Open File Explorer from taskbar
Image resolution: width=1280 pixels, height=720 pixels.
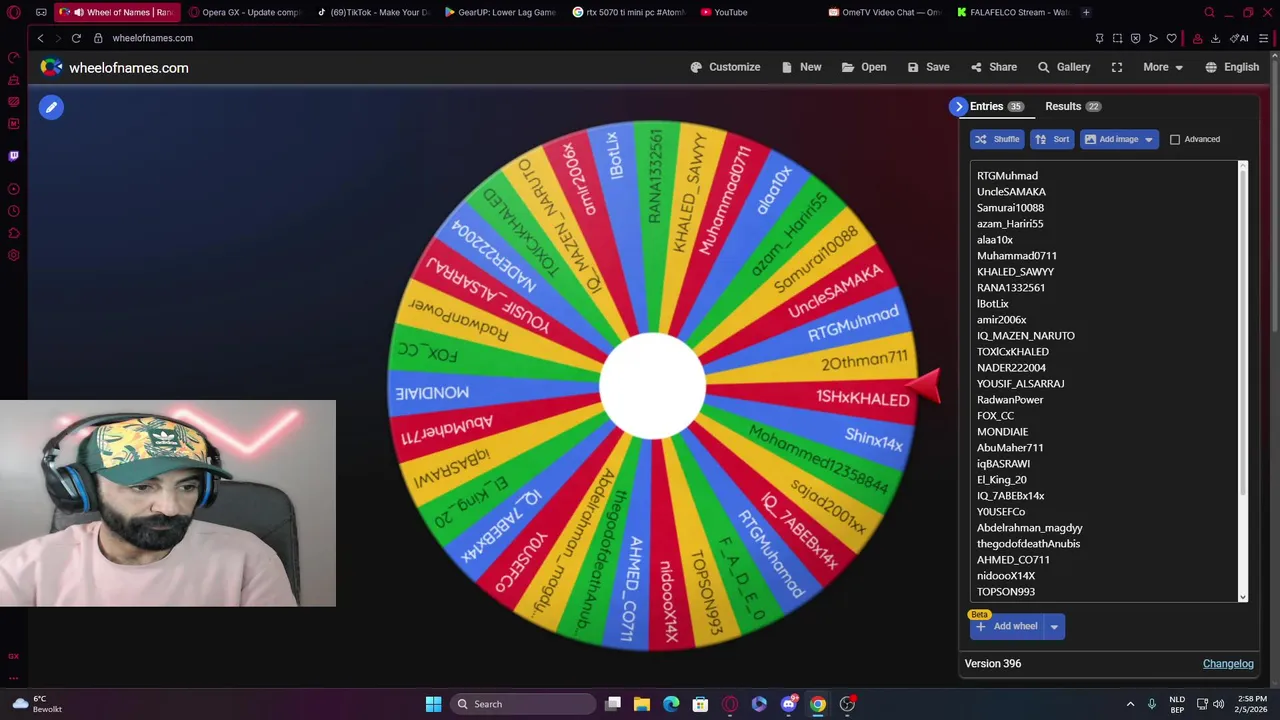[x=642, y=704]
